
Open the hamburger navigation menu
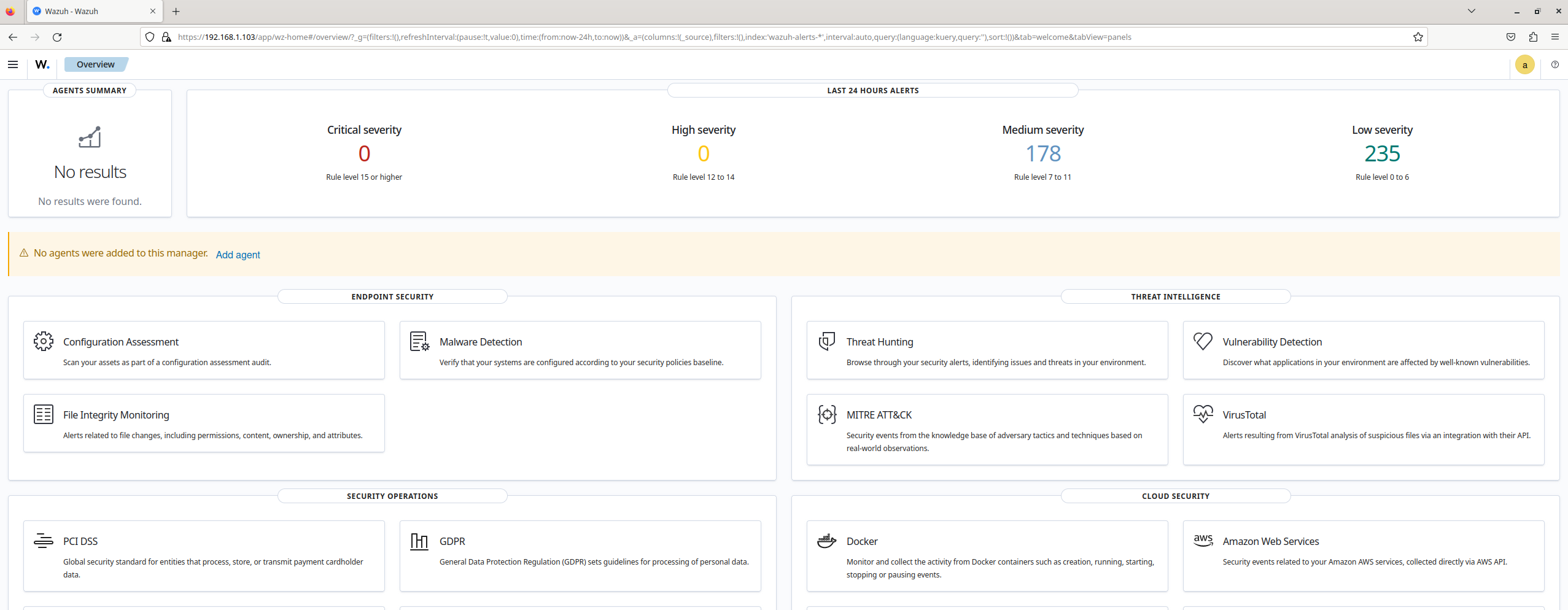[13, 64]
